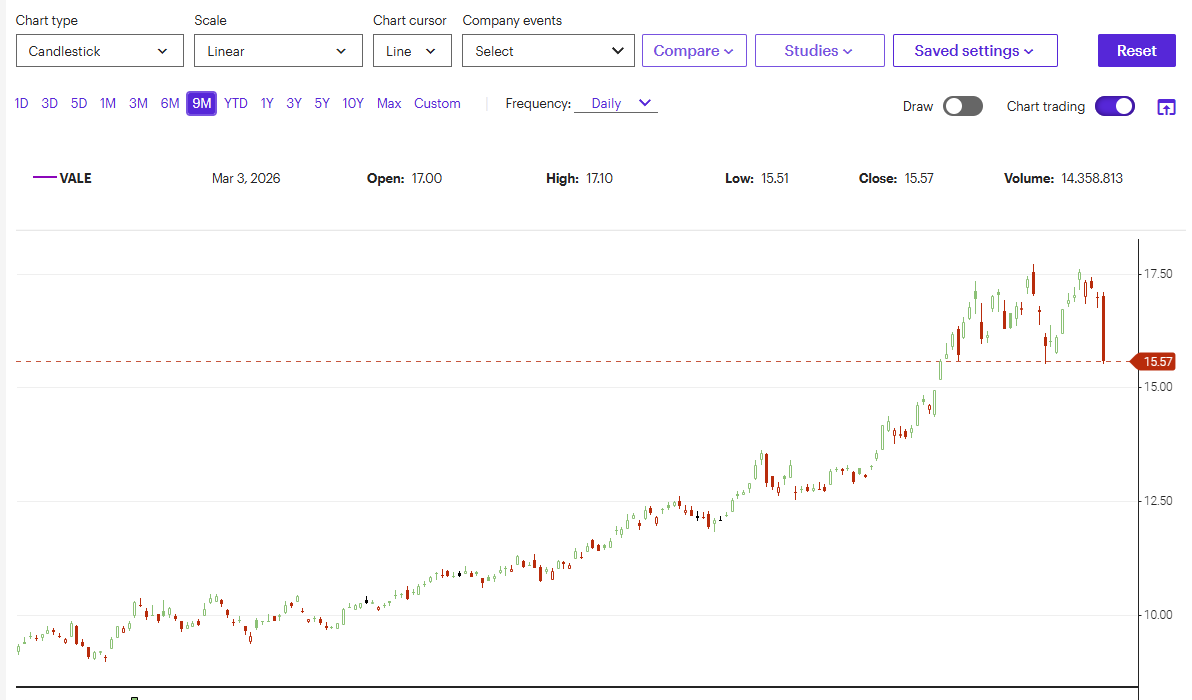Select the 3M time range
This screenshot has width=1192, height=700.
tap(138, 103)
